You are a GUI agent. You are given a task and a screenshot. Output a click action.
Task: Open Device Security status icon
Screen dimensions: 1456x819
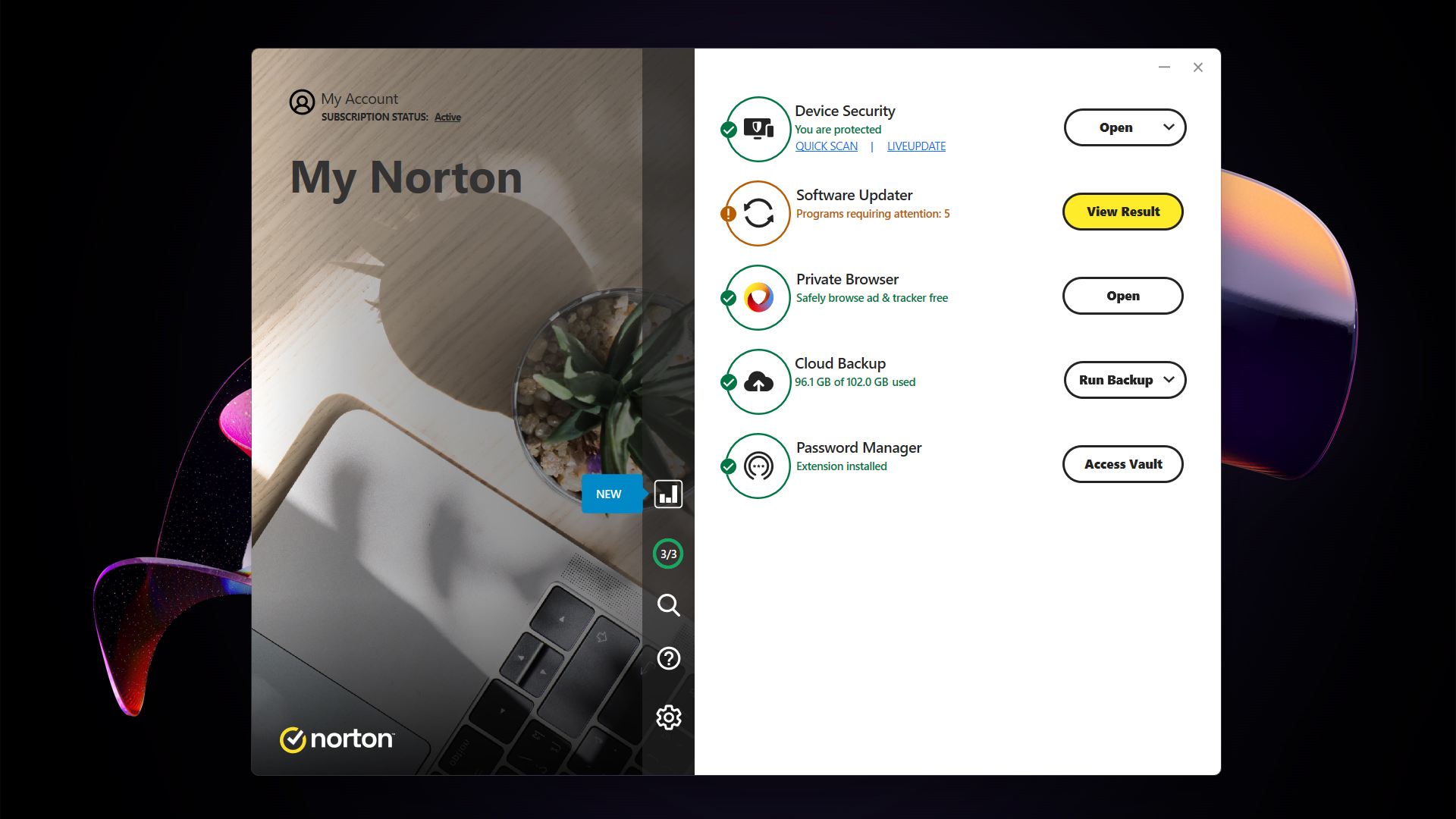point(757,128)
